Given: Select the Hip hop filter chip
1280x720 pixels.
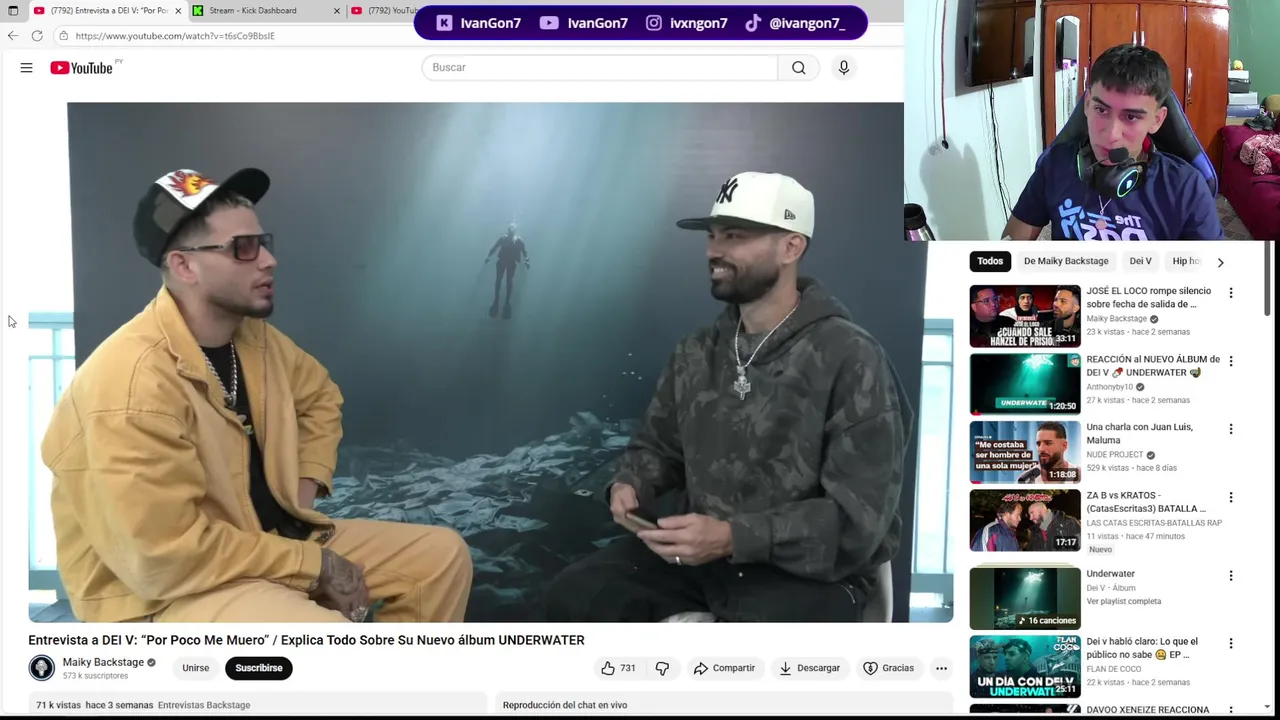Looking at the screenshot, I should [1186, 261].
